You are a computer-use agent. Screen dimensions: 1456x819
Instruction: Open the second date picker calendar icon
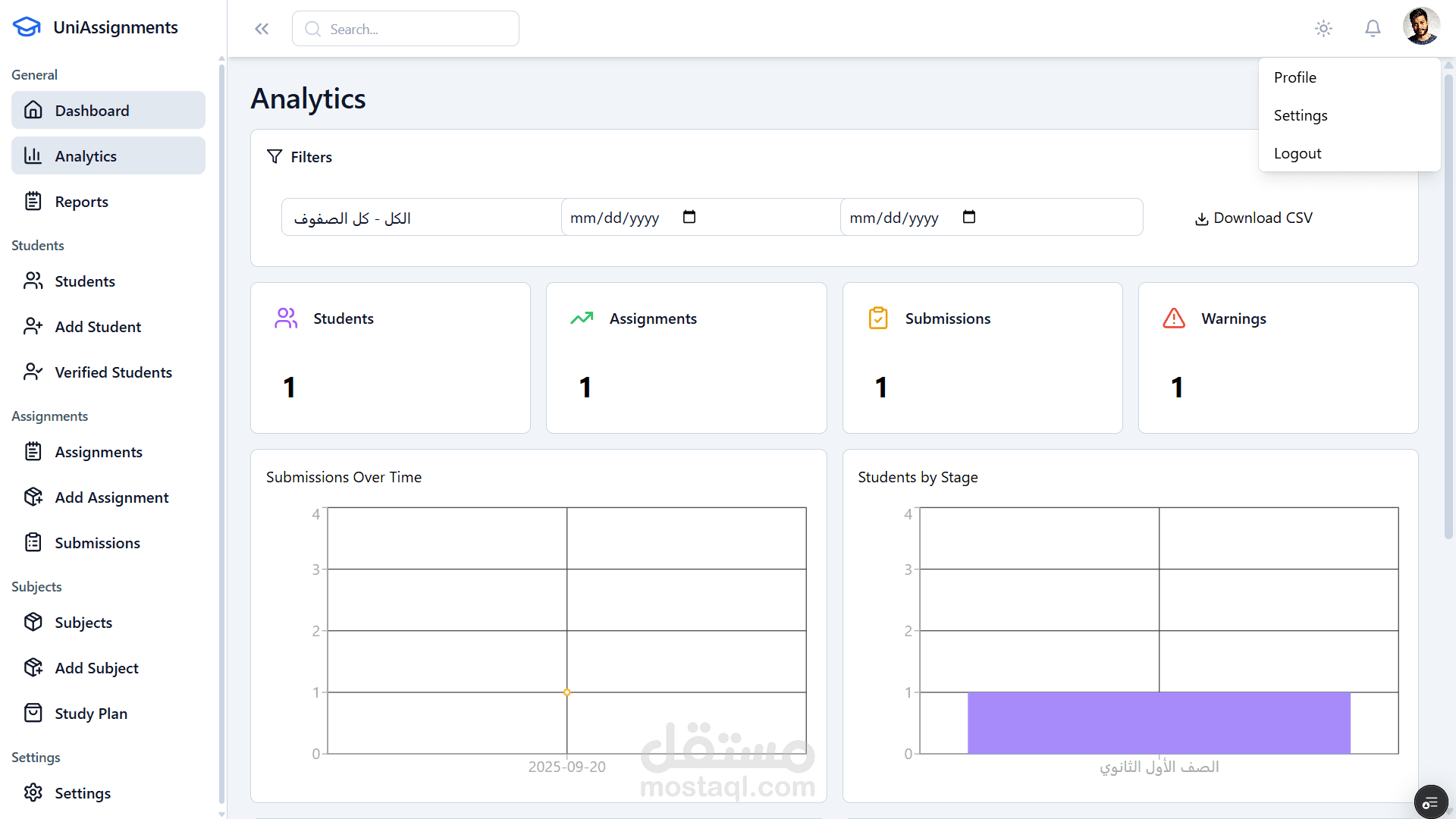pos(968,218)
